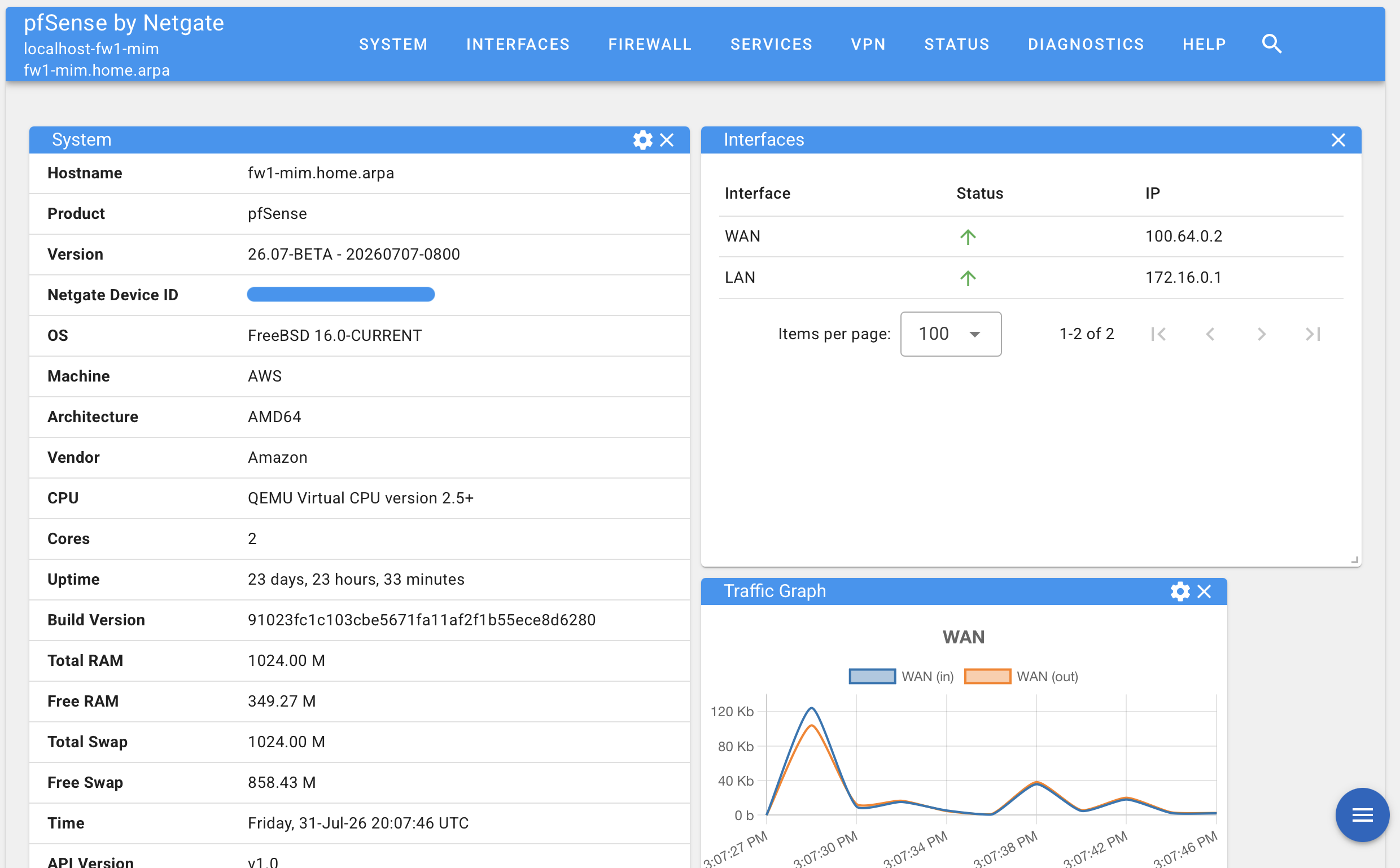Select uptime value 23 days

pos(356,579)
